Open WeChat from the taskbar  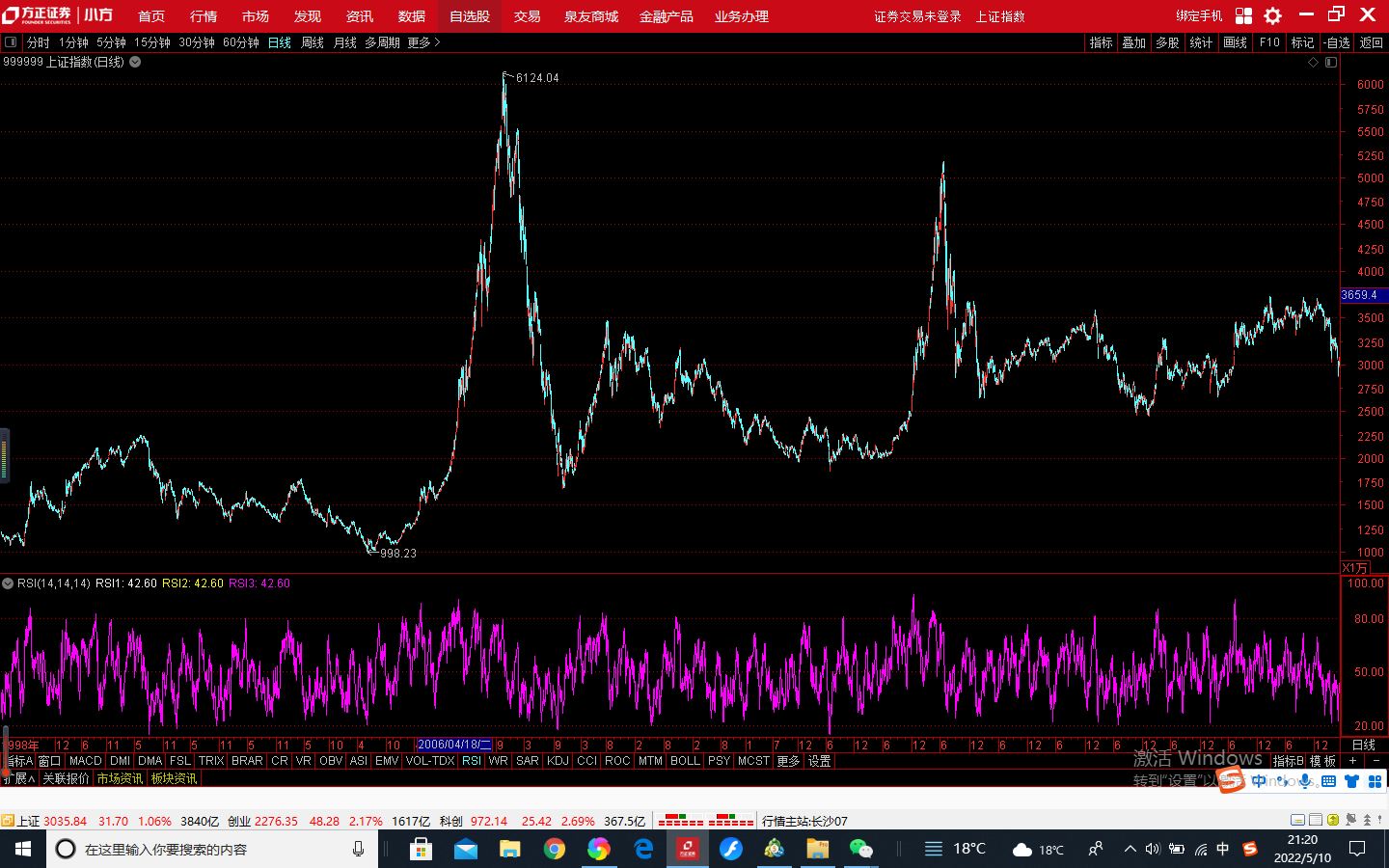coord(860,849)
